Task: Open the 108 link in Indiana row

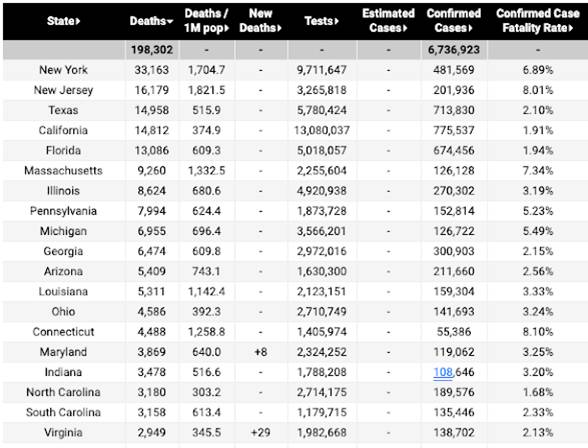Action: pos(443,372)
